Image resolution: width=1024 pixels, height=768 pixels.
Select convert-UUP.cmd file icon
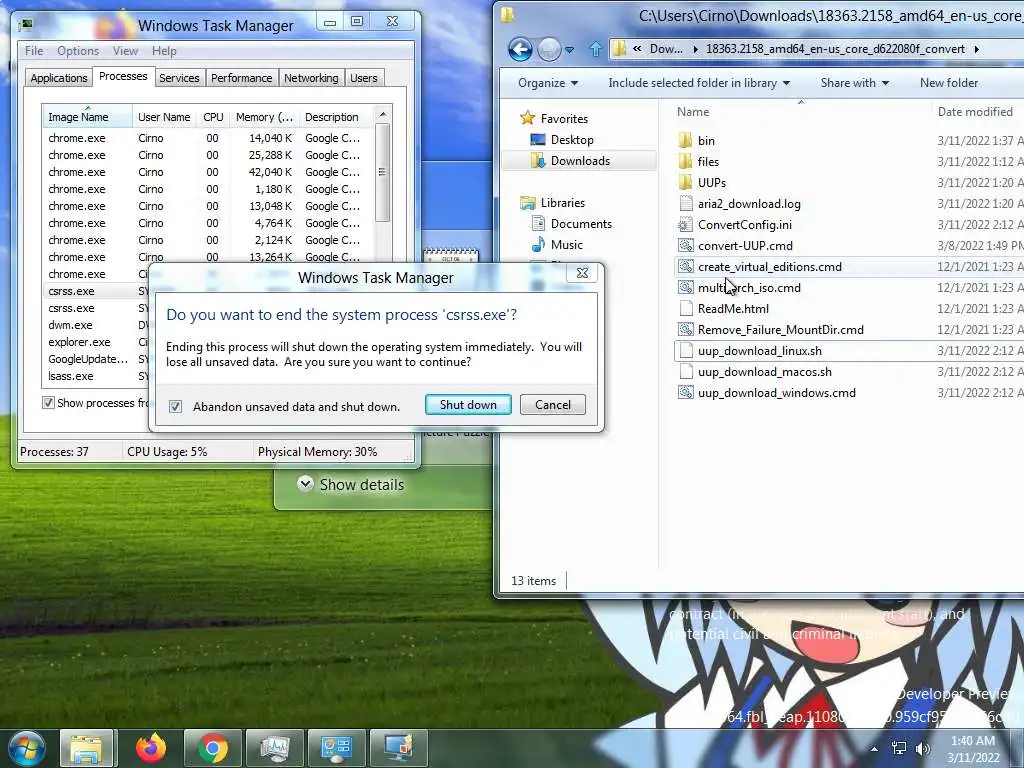685,246
